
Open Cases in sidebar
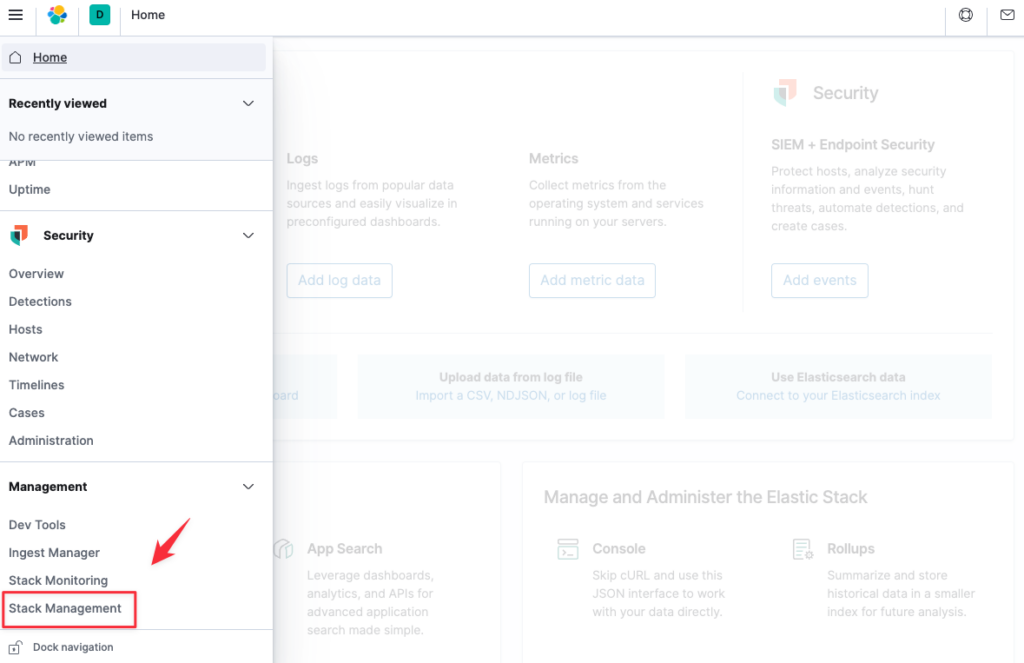27,413
